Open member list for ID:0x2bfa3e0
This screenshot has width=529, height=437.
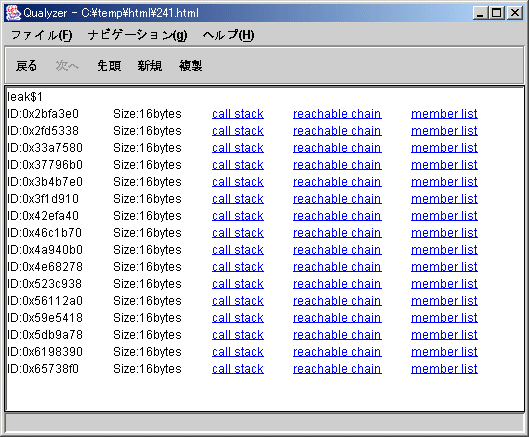[x=444, y=114]
